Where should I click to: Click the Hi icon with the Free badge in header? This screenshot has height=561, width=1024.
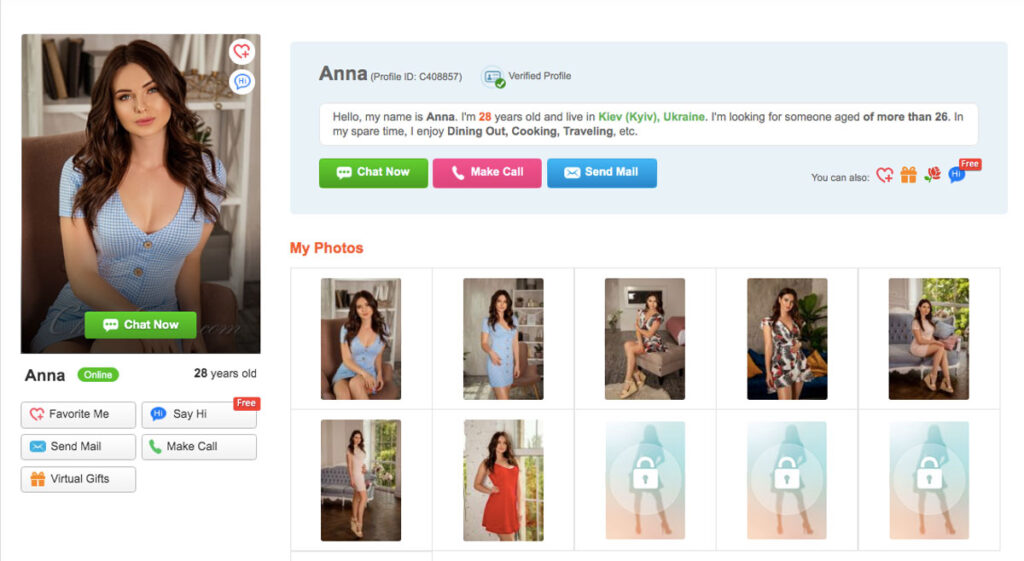[x=957, y=175]
